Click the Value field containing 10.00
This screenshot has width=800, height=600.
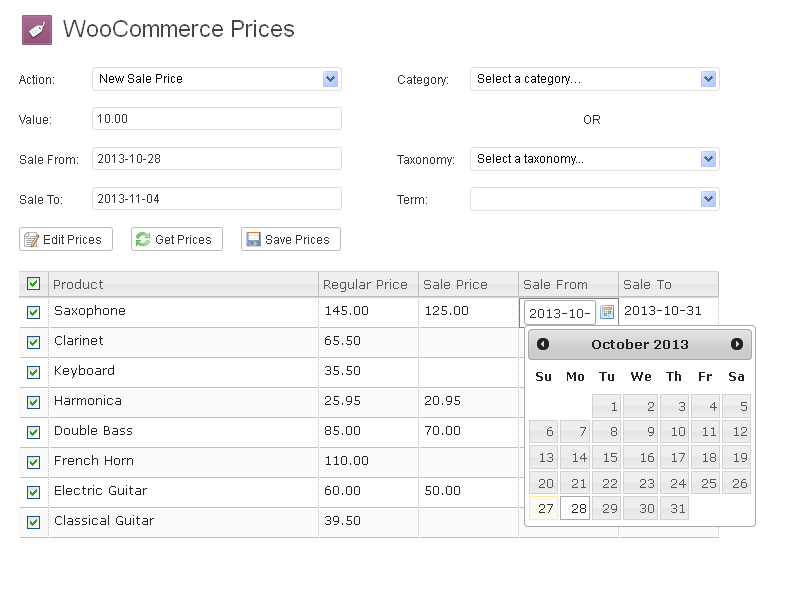pyautogui.click(x=217, y=119)
